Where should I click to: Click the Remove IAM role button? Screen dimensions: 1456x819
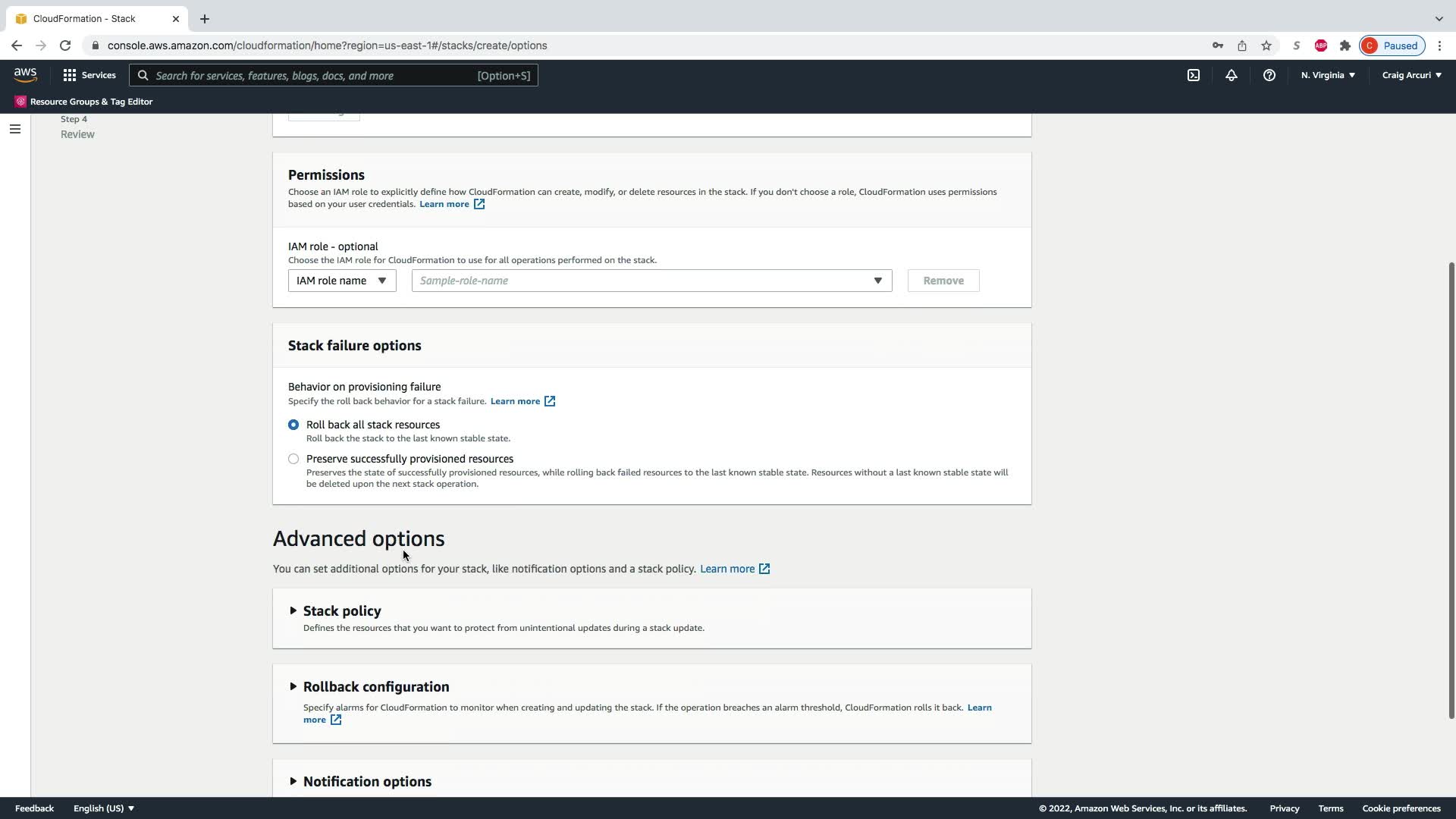[943, 281]
